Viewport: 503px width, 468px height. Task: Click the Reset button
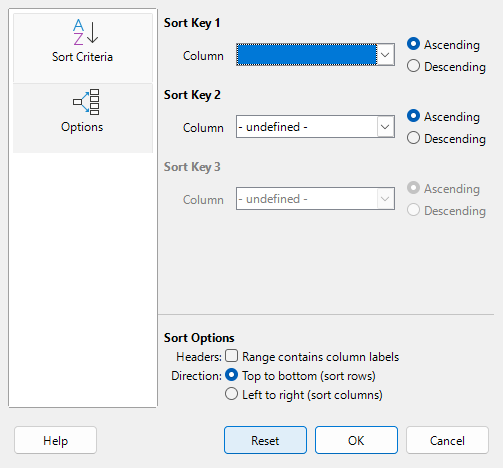pyautogui.click(x=265, y=440)
